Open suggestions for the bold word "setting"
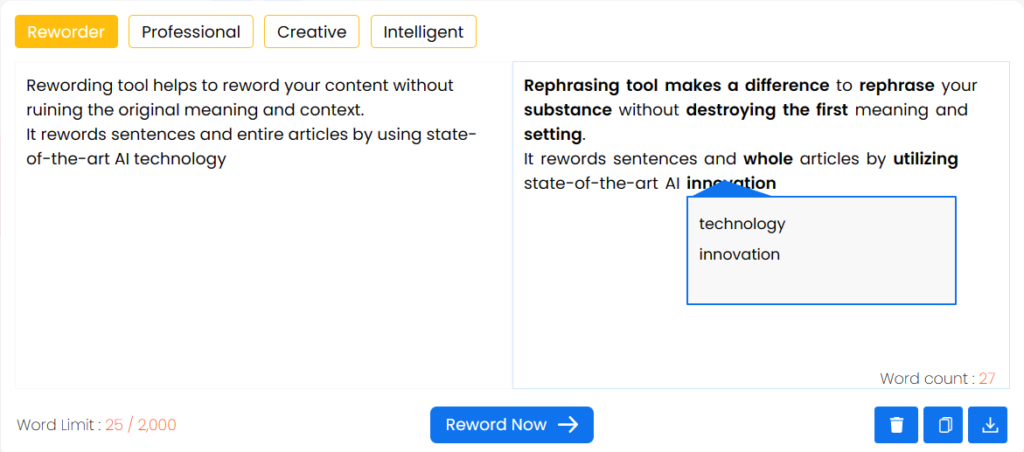This screenshot has width=1024, height=452. tap(552, 134)
